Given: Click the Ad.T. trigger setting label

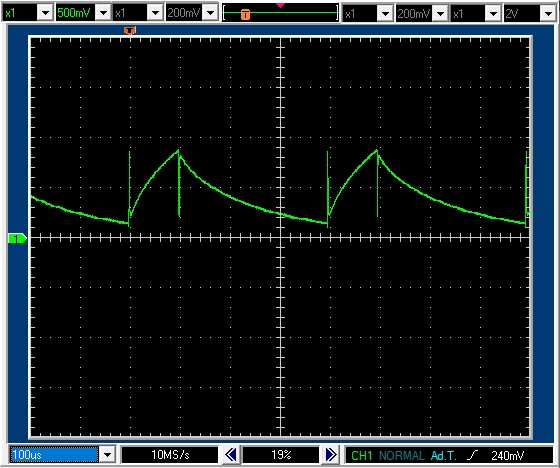Looking at the screenshot, I should point(444,455).
